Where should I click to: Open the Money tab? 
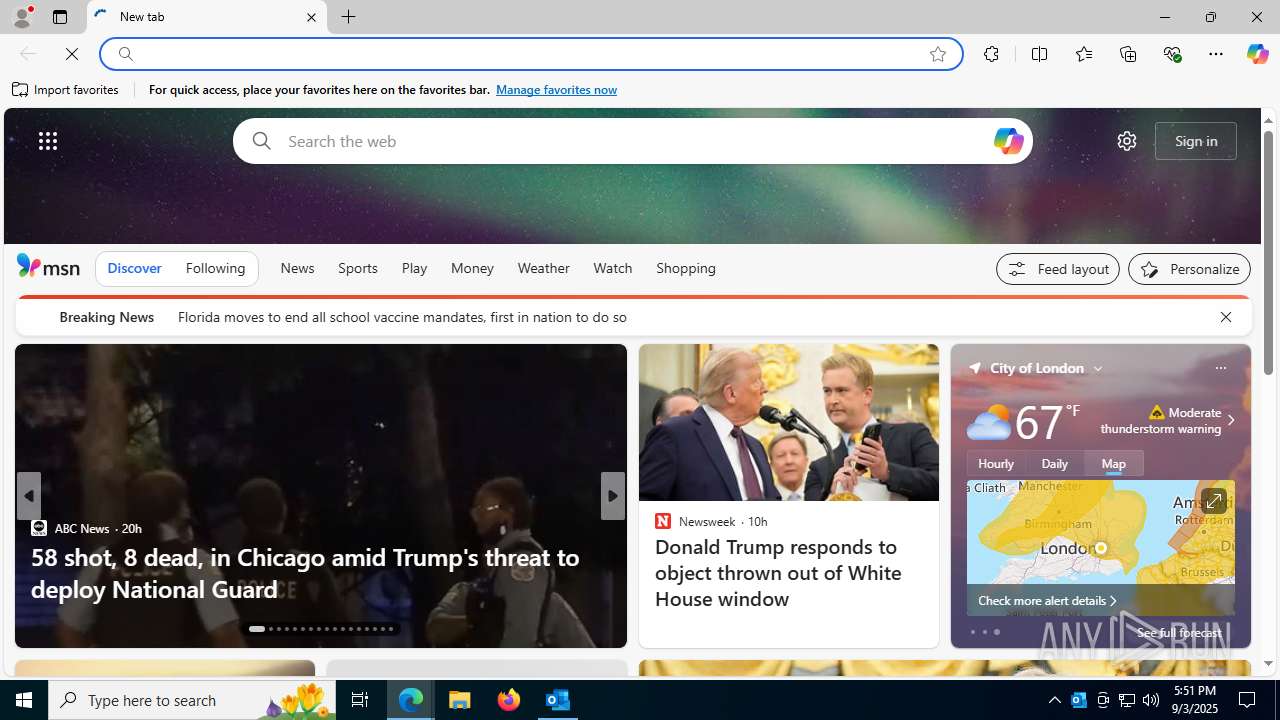point(472,268)
